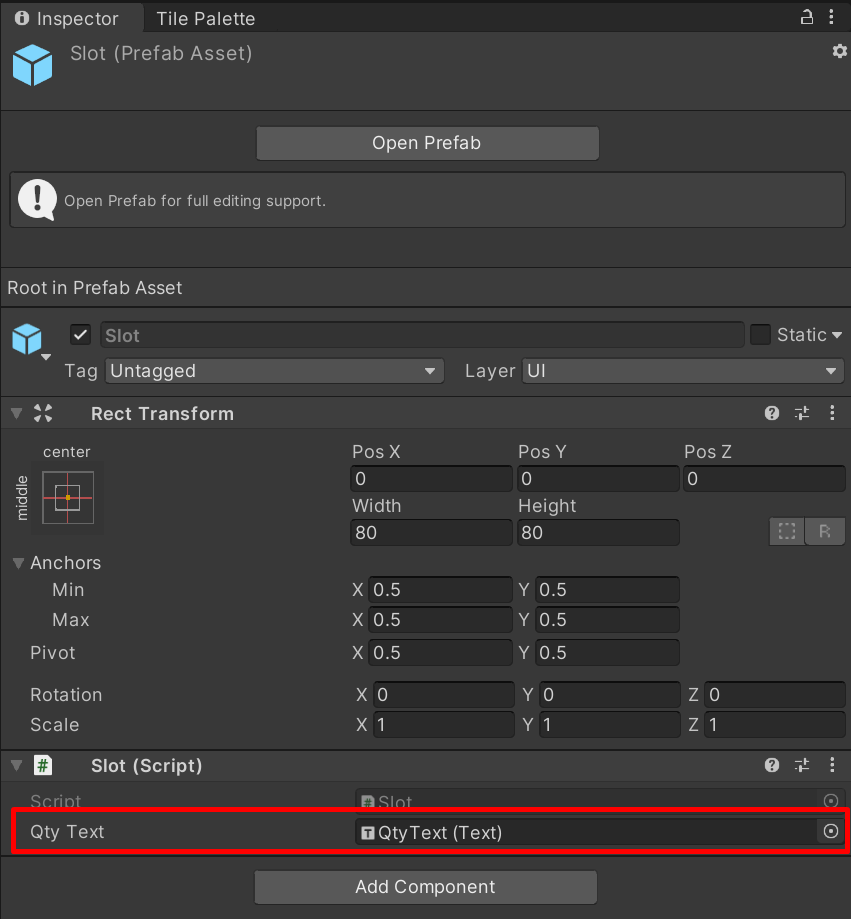851x919 pixels.
Task: Click the Rotation X field
Action: 444,695
